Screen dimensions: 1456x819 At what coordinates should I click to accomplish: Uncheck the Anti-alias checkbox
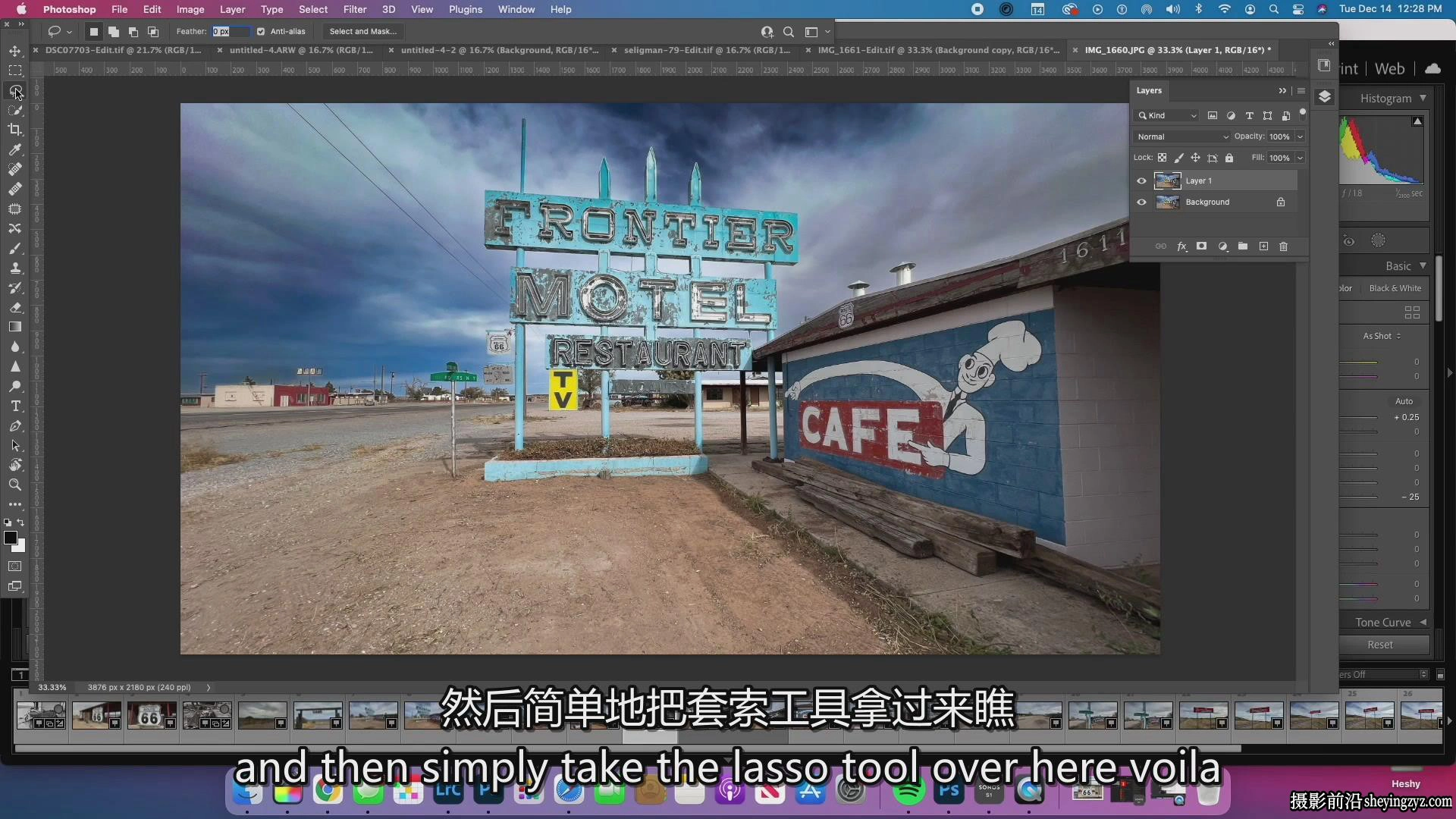[x=261, y=32]
